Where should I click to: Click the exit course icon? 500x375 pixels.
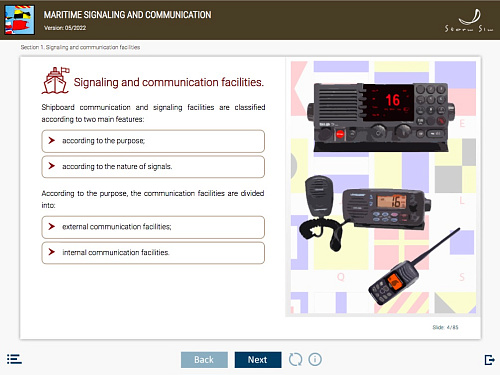coord(489,360)
